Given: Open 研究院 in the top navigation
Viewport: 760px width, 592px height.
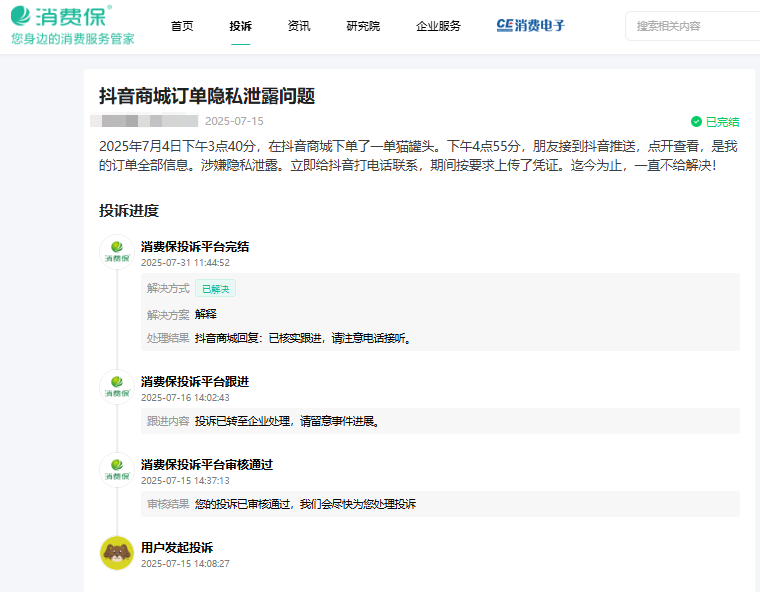Looking at the screenshot, I should pos(363,26).
